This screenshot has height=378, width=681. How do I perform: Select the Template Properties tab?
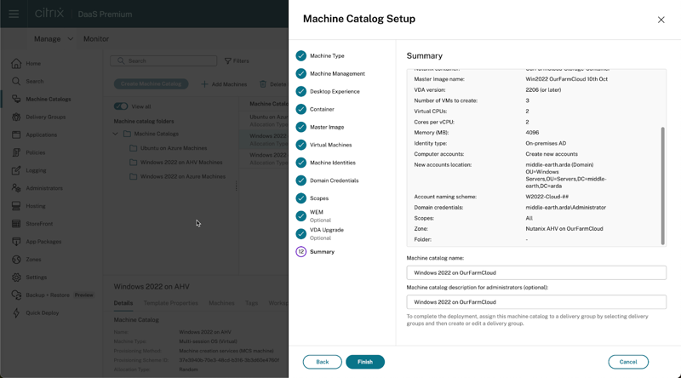click(x=171, y=303)
